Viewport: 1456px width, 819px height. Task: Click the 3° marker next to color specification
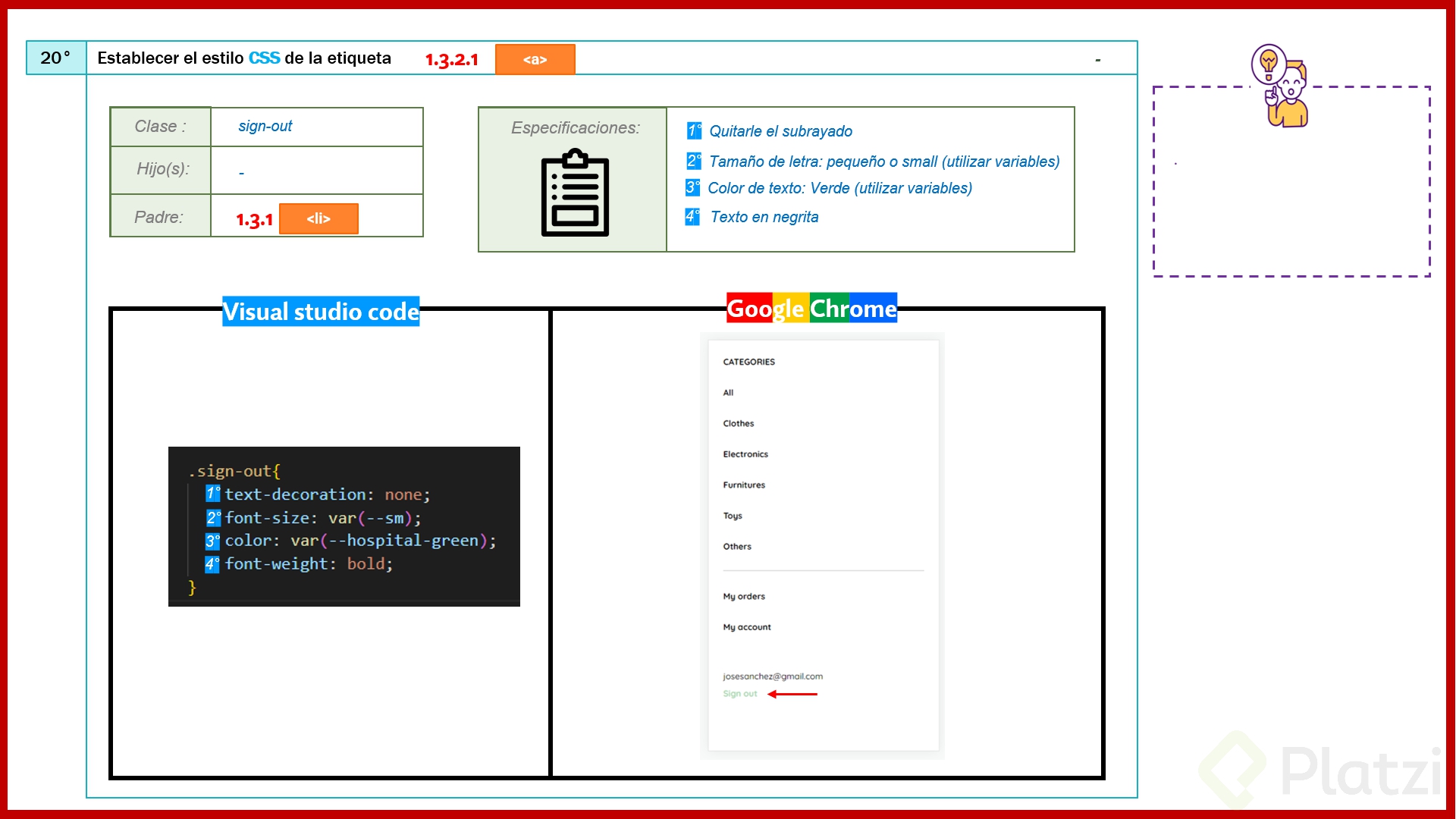(x=692, y=187)
